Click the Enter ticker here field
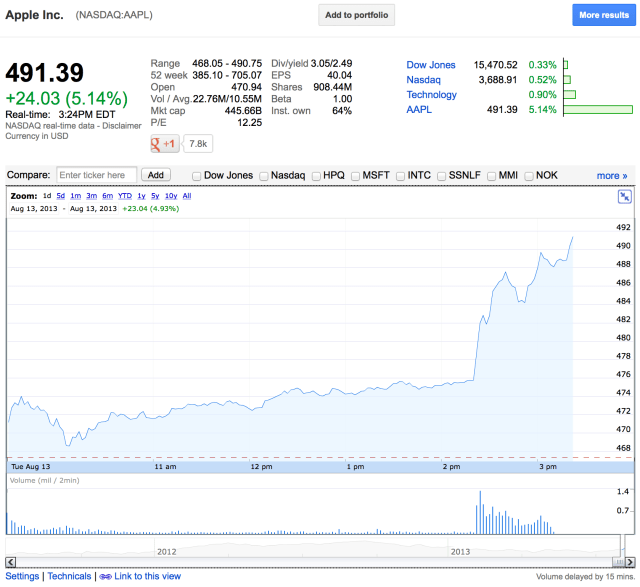 [97, 175]
